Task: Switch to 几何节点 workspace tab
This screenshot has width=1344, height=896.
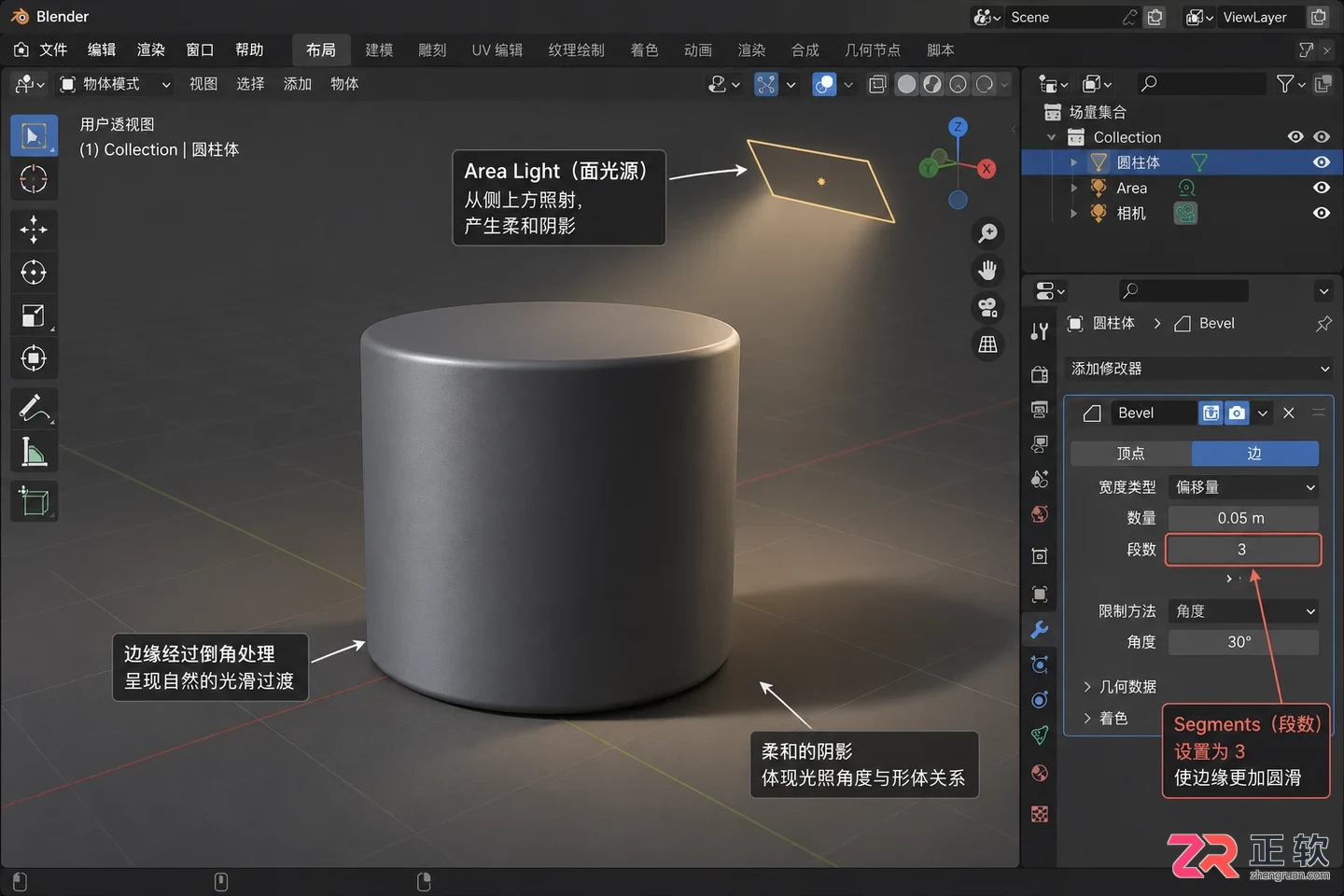Action: click(873, 49)
